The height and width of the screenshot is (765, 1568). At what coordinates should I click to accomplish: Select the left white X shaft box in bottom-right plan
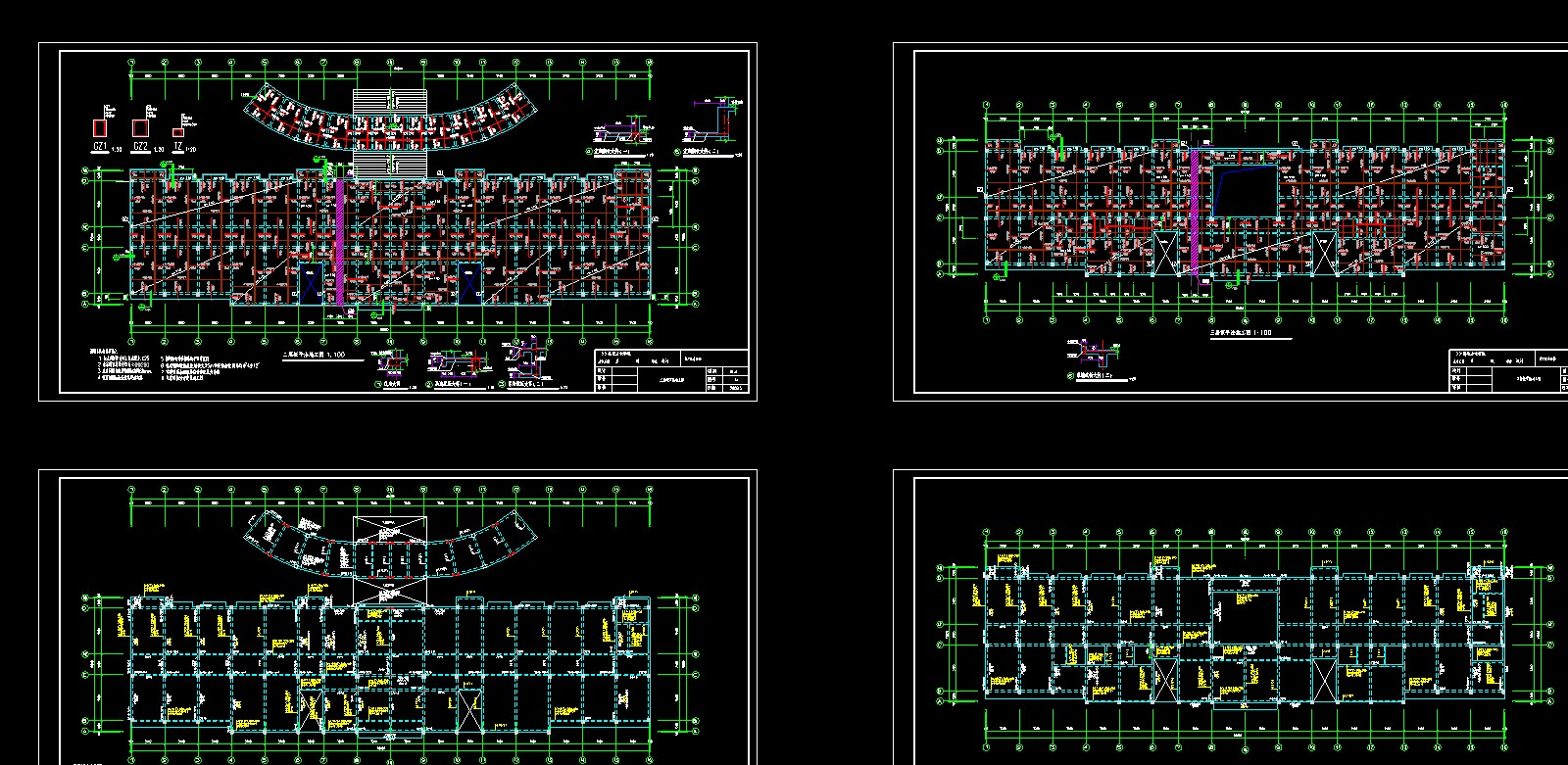[x=1164, y=680]
